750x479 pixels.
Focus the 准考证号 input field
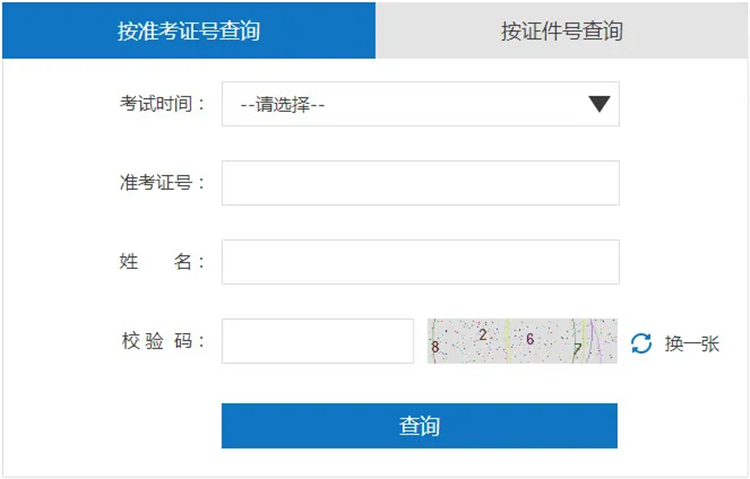420,183
